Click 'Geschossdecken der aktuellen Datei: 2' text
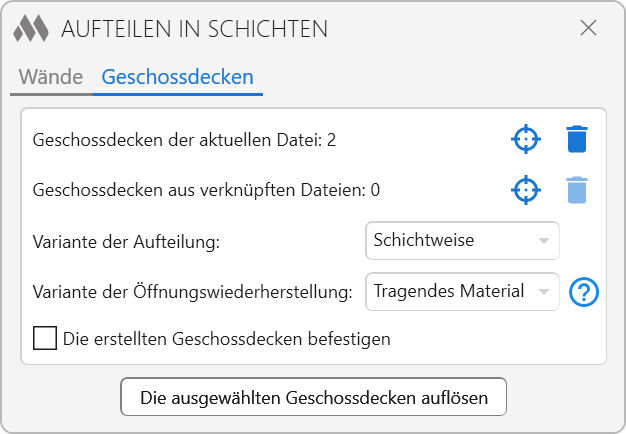The width and height of the screenshot is (626, 434). pyautogui.click(x=184, y=140)
